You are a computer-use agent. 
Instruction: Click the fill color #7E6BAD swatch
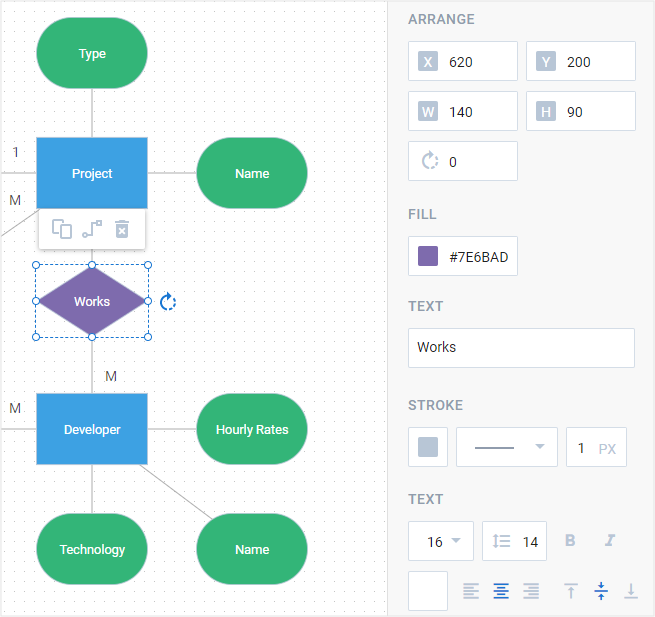click(x=428, y=256)
